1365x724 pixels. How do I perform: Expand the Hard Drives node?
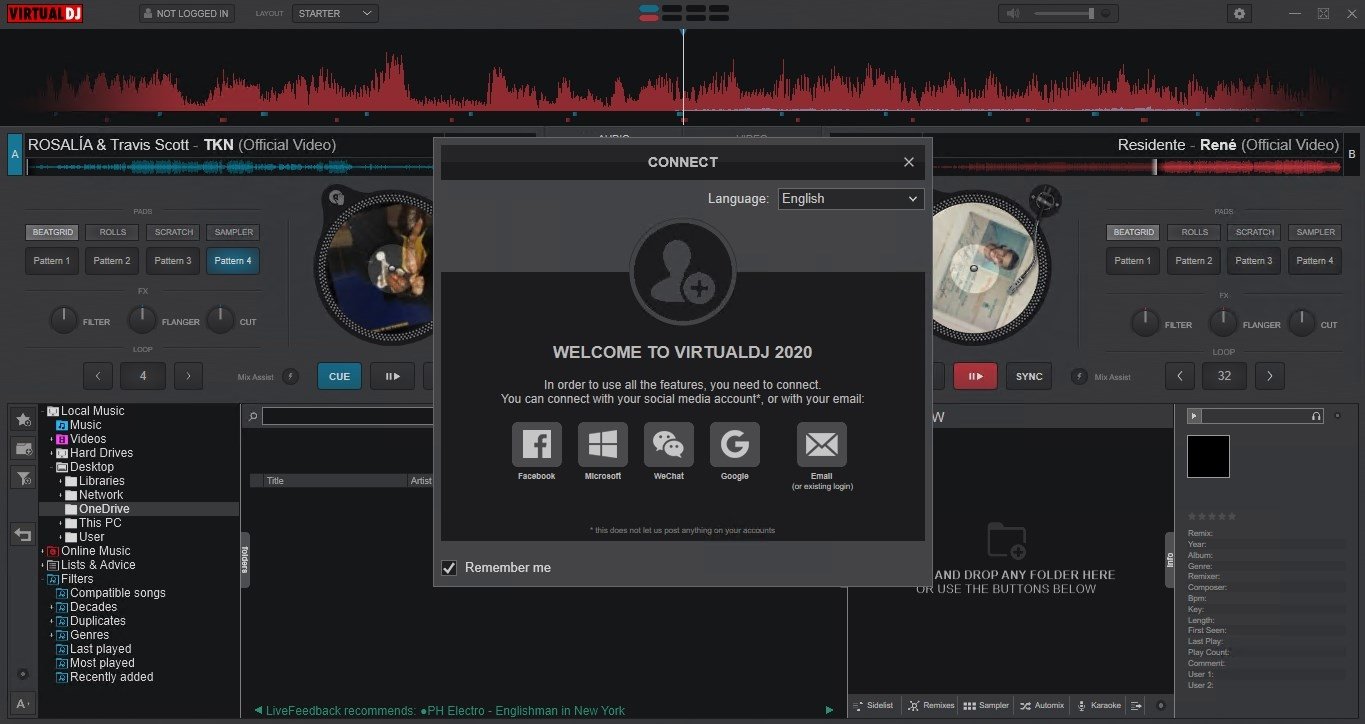pyautogui.click(x=52, y=453)
